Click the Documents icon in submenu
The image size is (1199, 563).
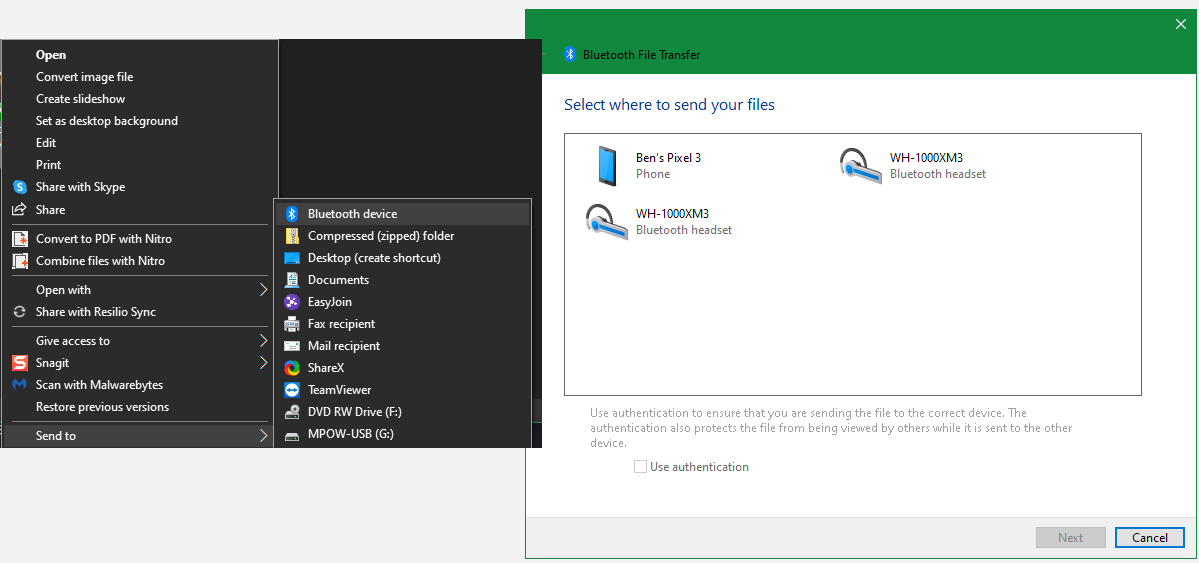pos(291,280)
